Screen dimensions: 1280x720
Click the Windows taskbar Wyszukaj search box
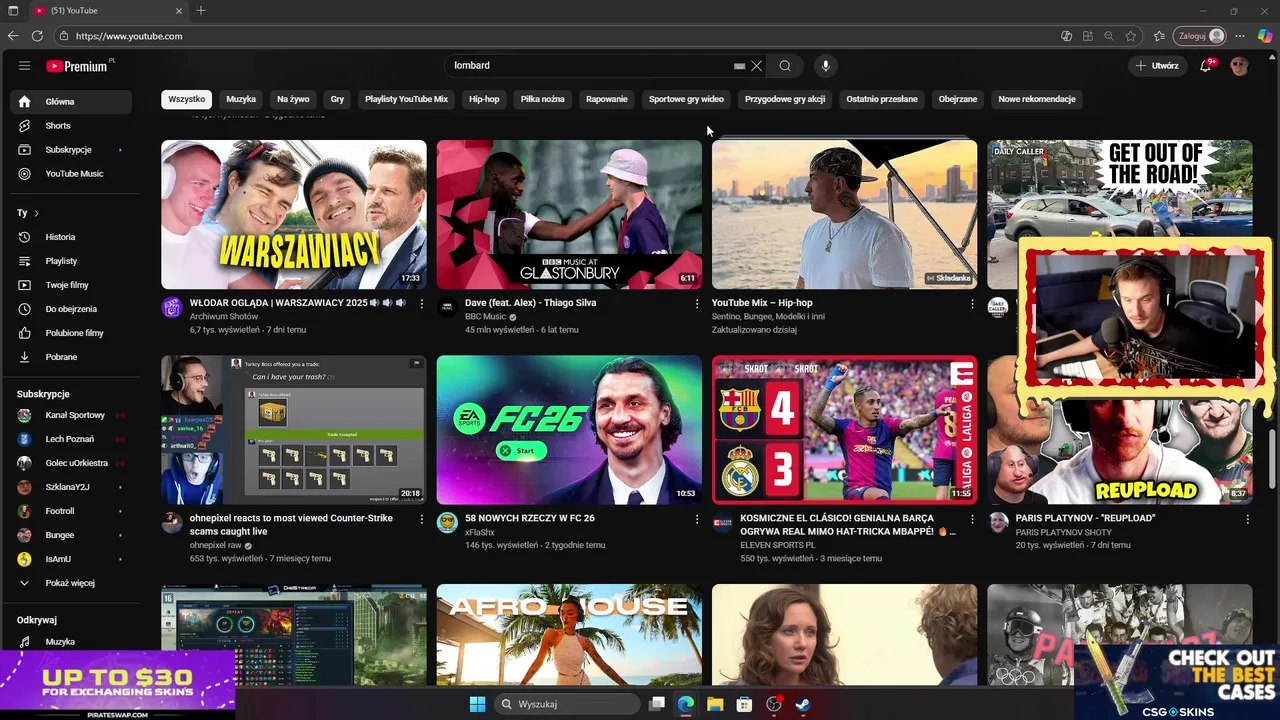[568, 704]
